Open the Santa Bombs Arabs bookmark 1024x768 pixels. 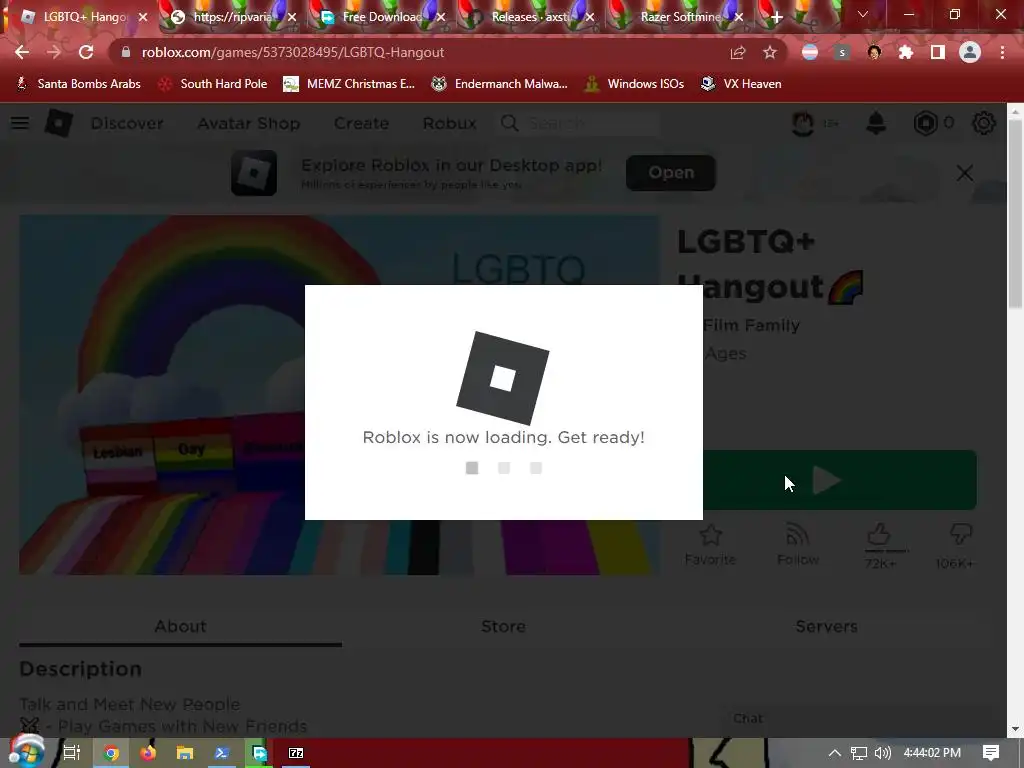click(78, 84)
